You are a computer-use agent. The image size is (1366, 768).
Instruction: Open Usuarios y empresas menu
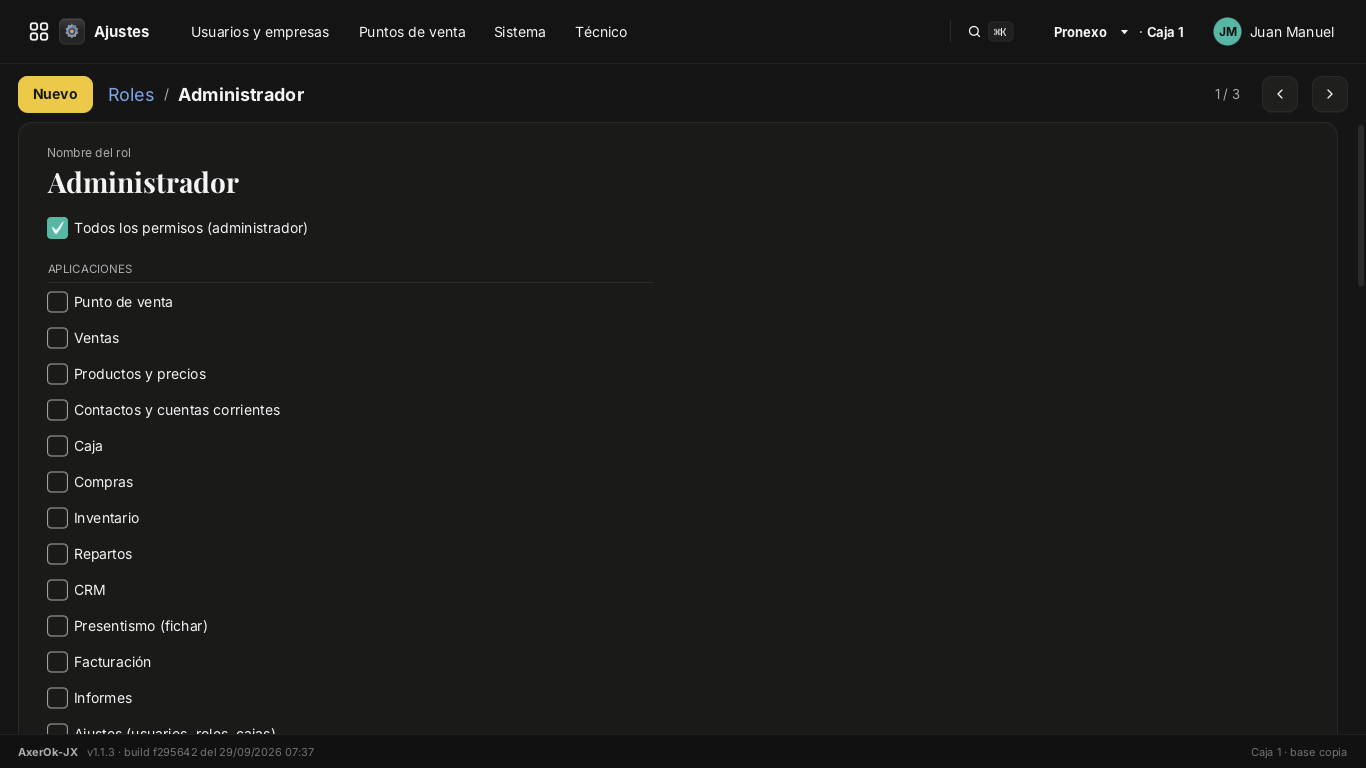pyautogui.click(x=260, y=32)
